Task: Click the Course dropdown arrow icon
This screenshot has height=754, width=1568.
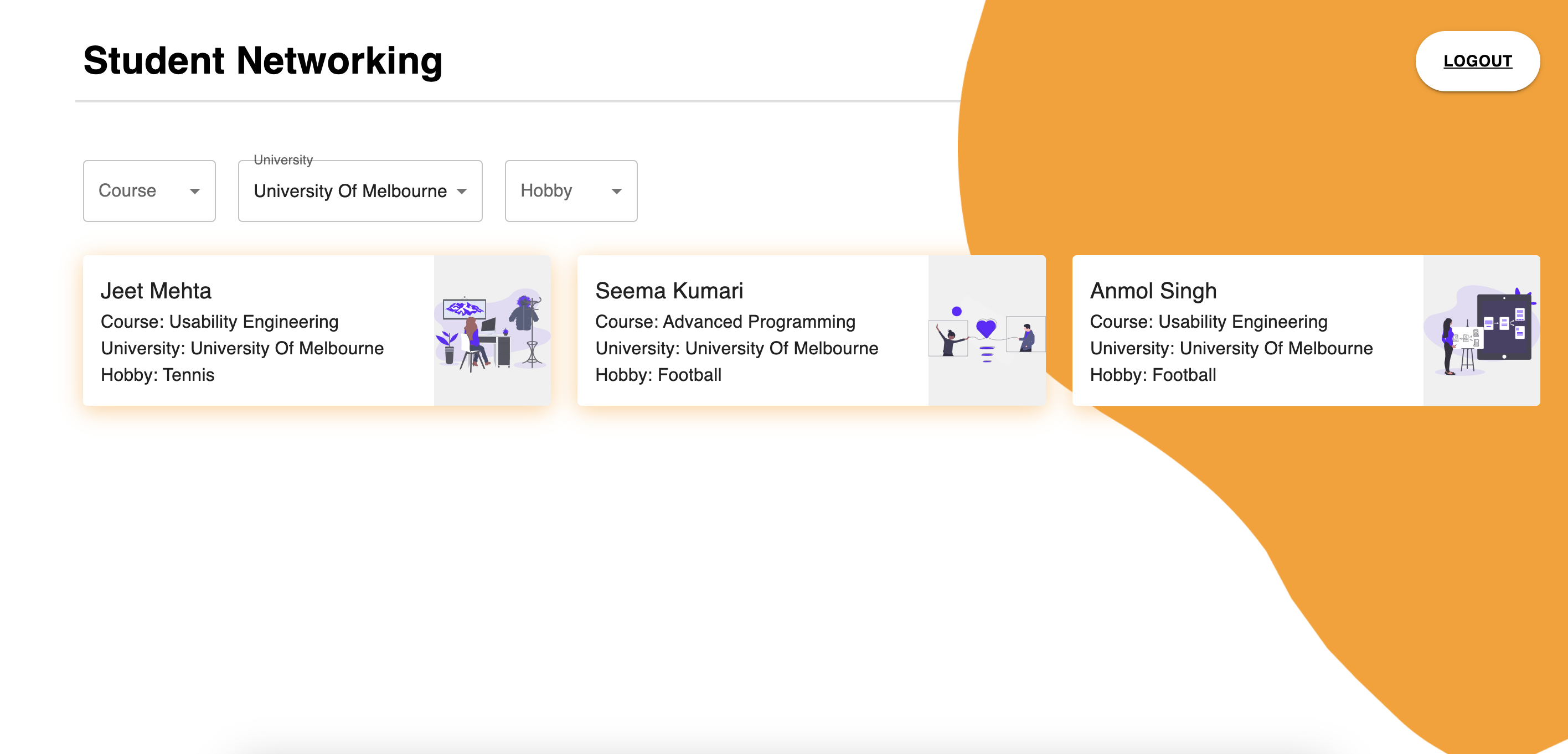Action: point(195,192)
